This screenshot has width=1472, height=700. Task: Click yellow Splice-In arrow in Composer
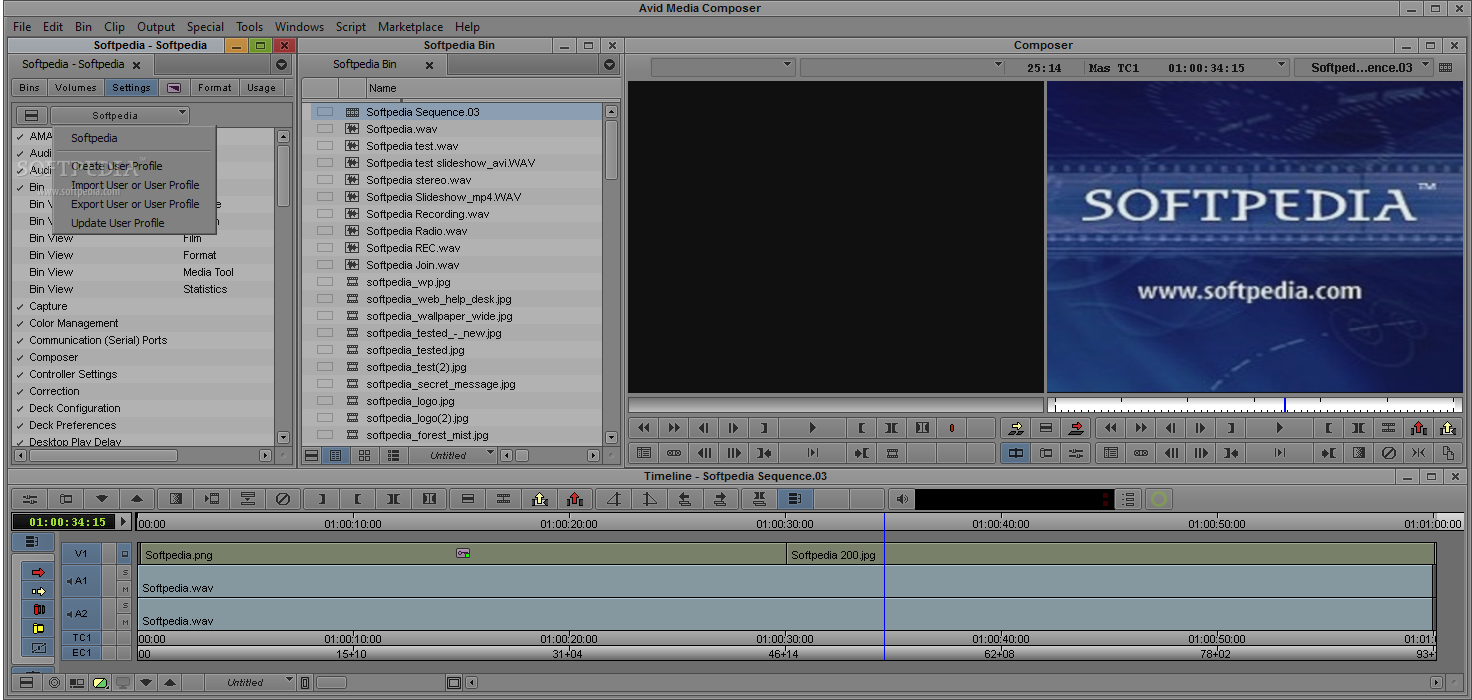coord(1016,428)
